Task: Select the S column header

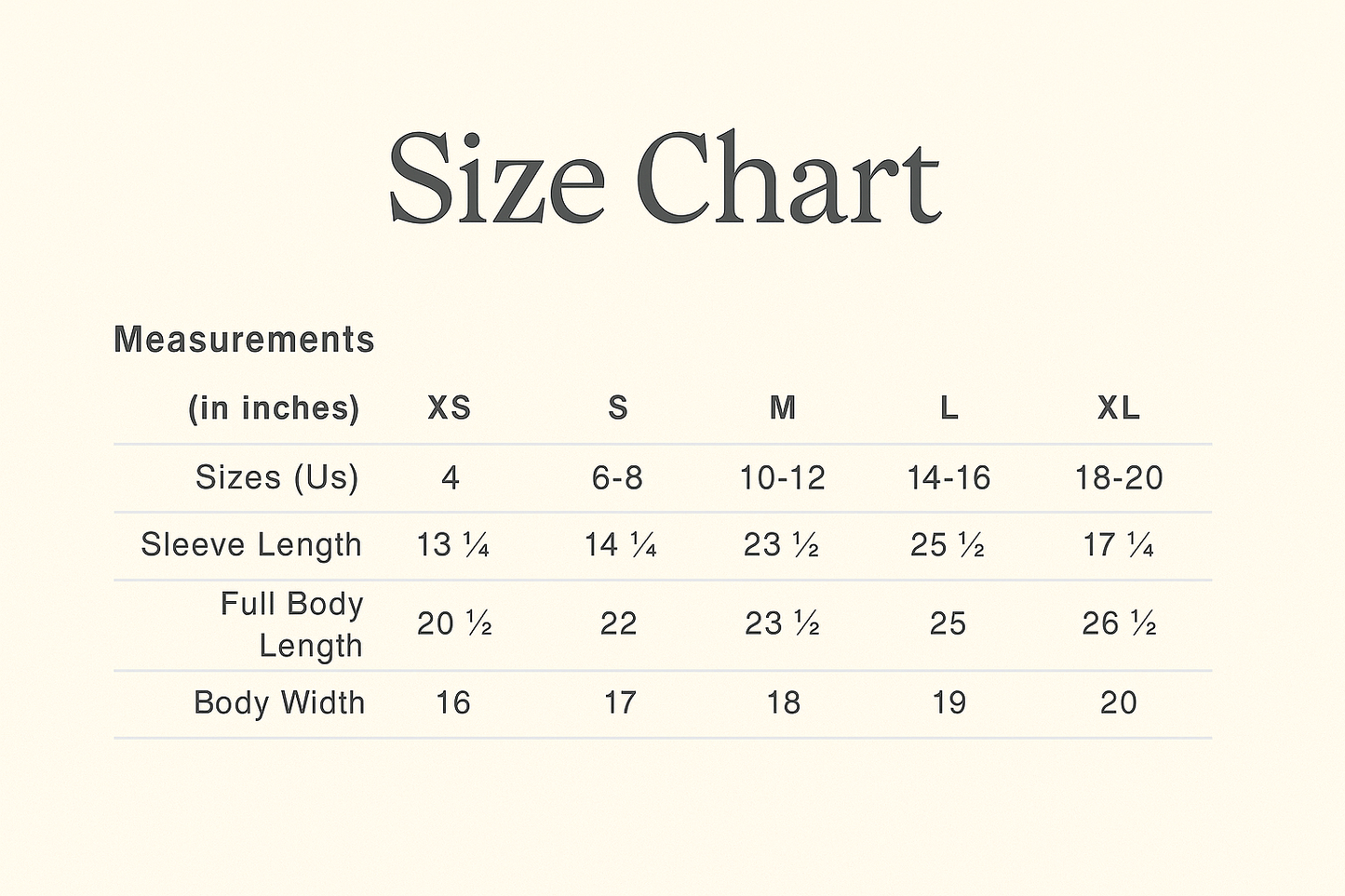Action: click(x=618, y=408)
